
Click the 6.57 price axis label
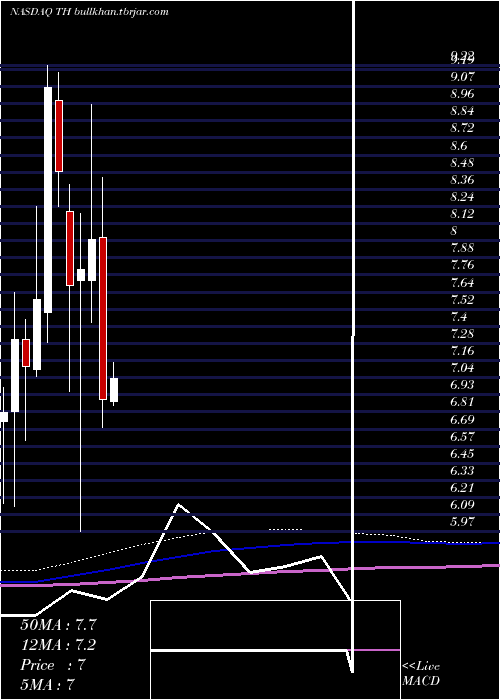(x=462, y=437)
